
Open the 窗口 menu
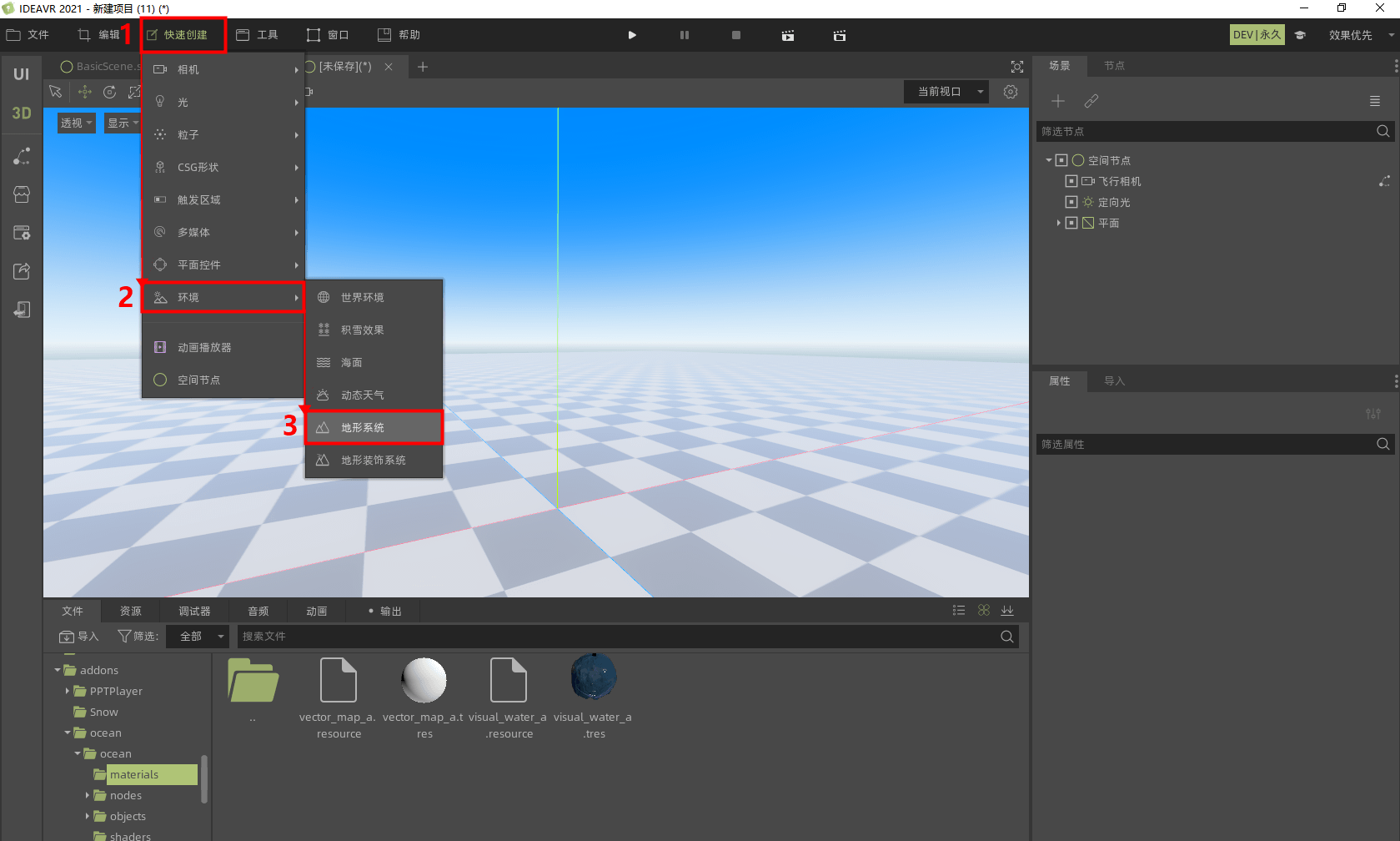coord(328,35)
